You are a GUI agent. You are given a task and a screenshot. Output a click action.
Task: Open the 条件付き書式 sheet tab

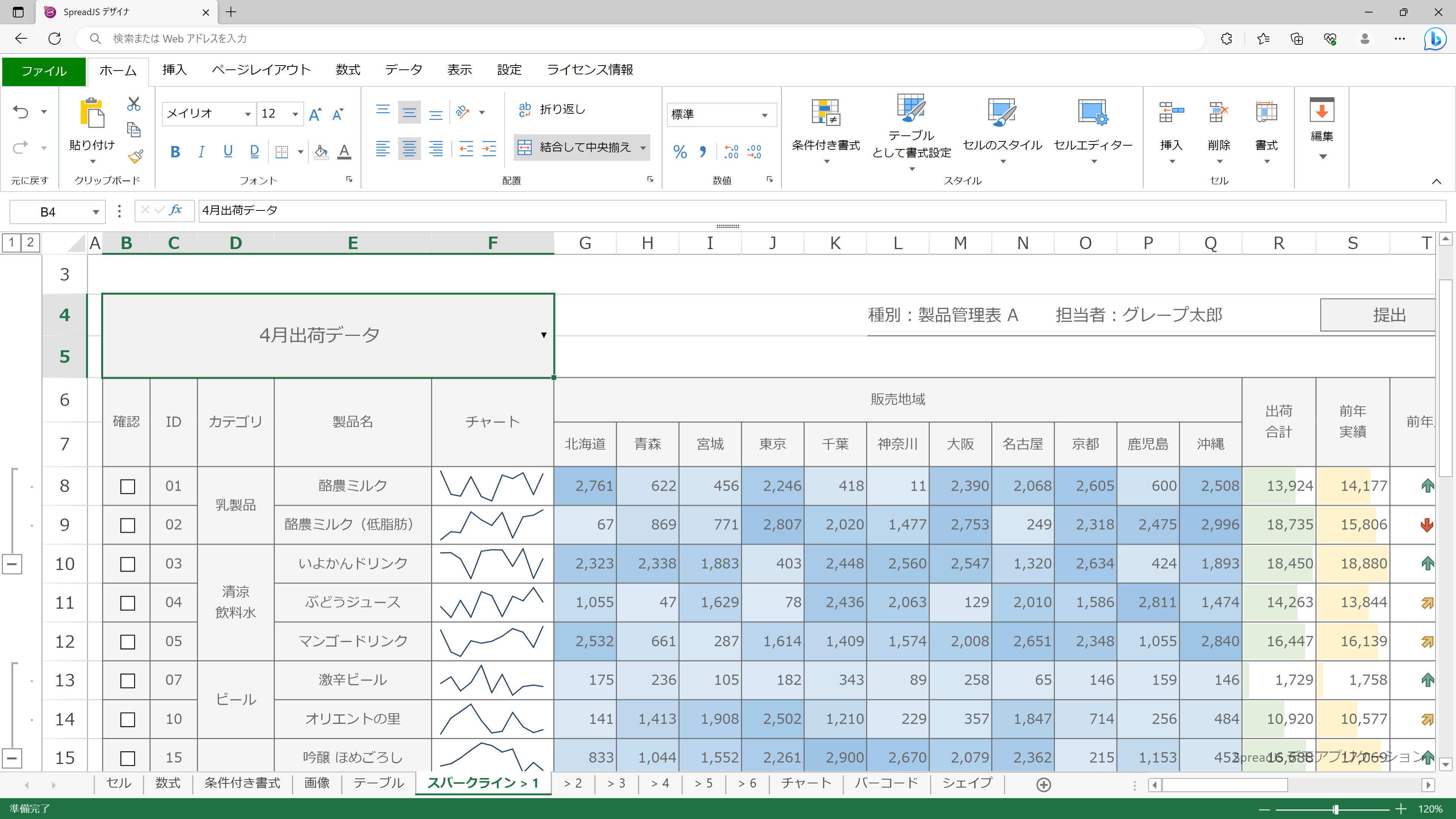click(242, 783)
